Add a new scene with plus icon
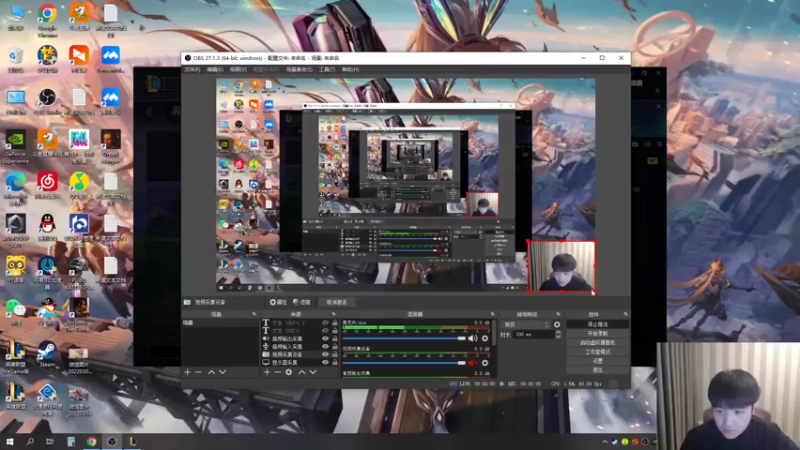Viewport: 800px width, 450px height. click(x=187, y=372)
